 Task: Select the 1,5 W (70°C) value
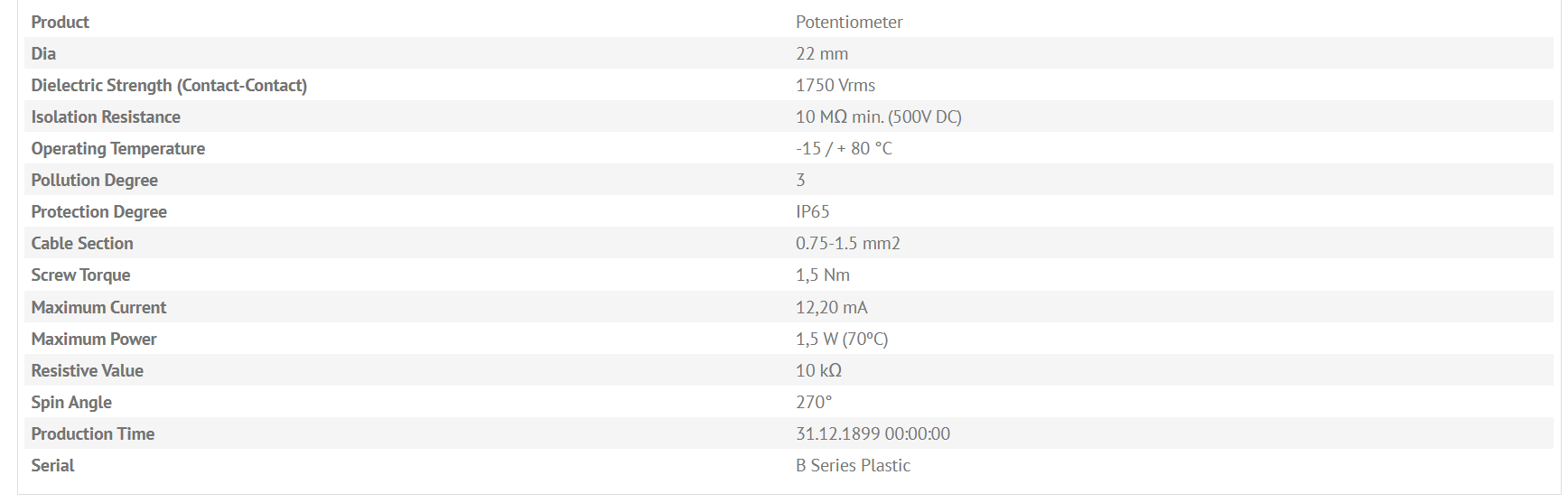(x=842, y=339)
